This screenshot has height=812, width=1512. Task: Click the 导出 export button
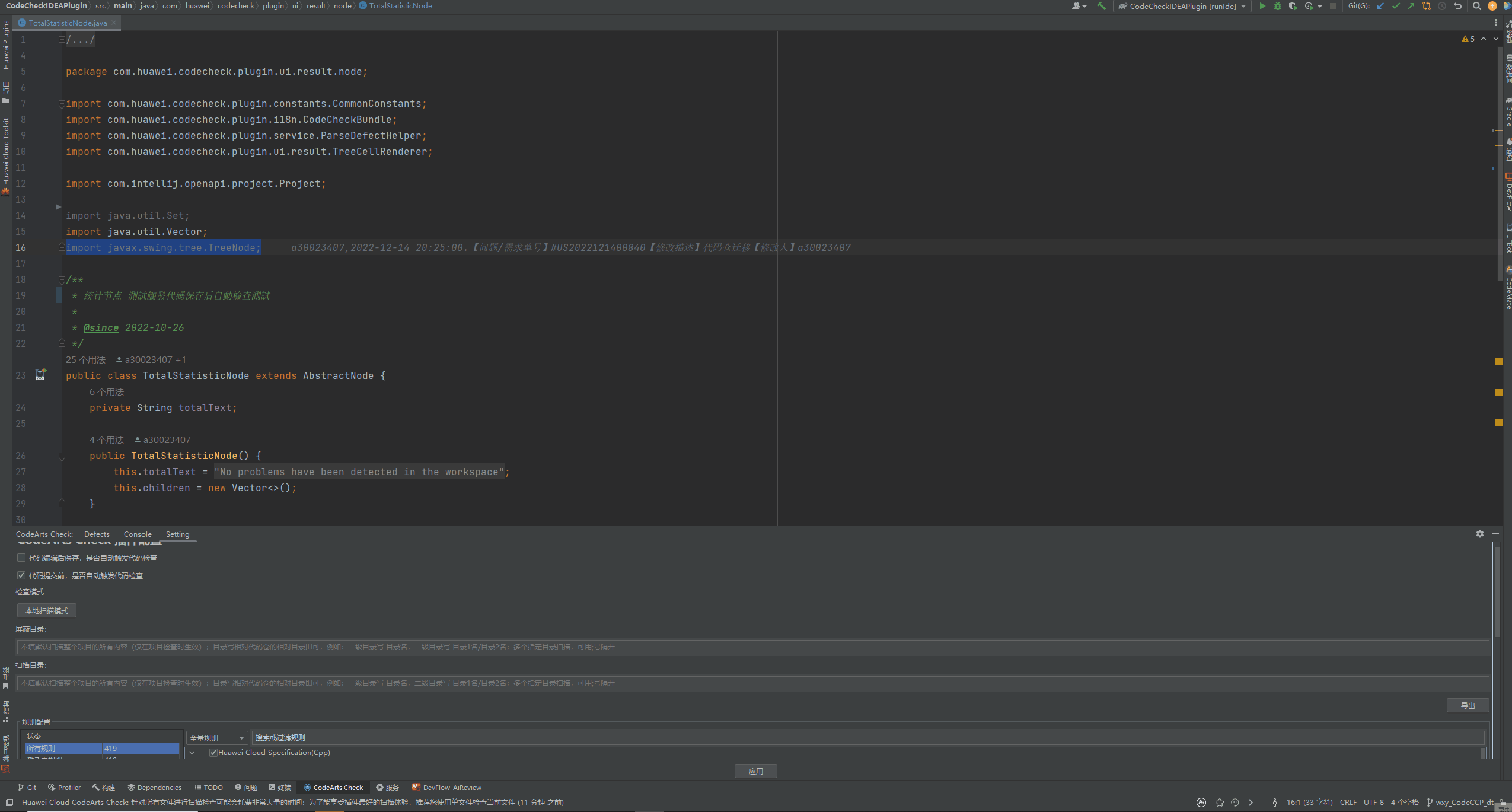tap(1468, 705)
